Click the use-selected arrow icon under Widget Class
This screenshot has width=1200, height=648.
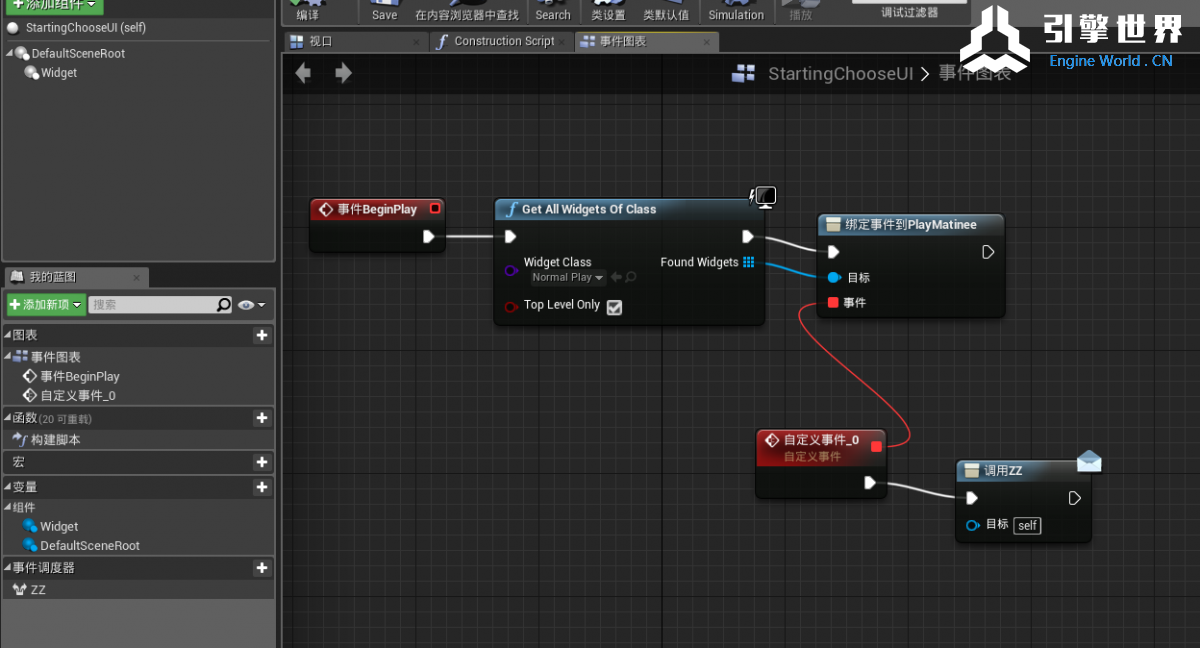tap(616, 277)
